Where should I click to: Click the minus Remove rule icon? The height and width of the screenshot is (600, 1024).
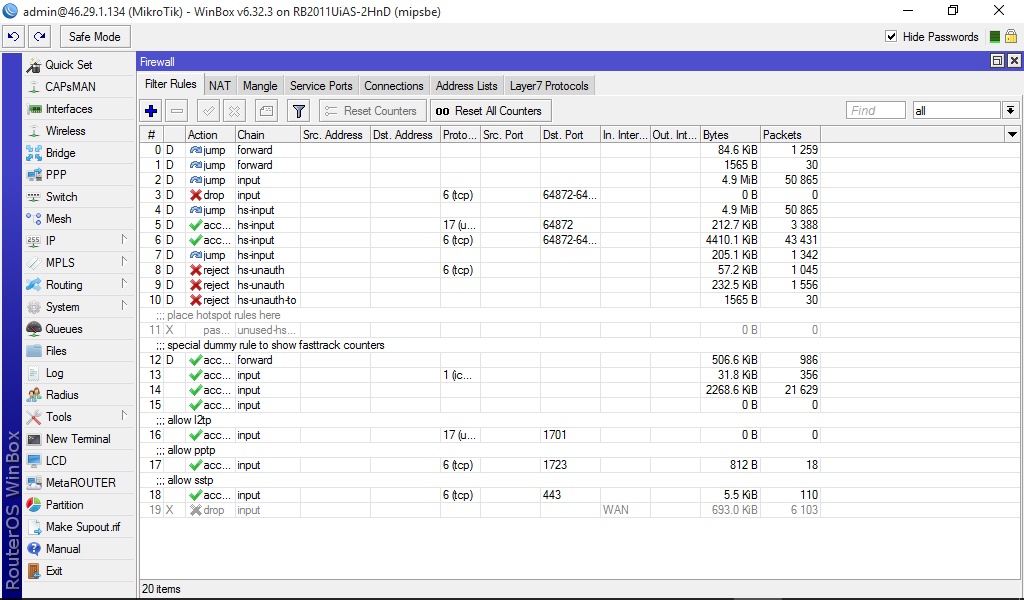tap(176, 111)
